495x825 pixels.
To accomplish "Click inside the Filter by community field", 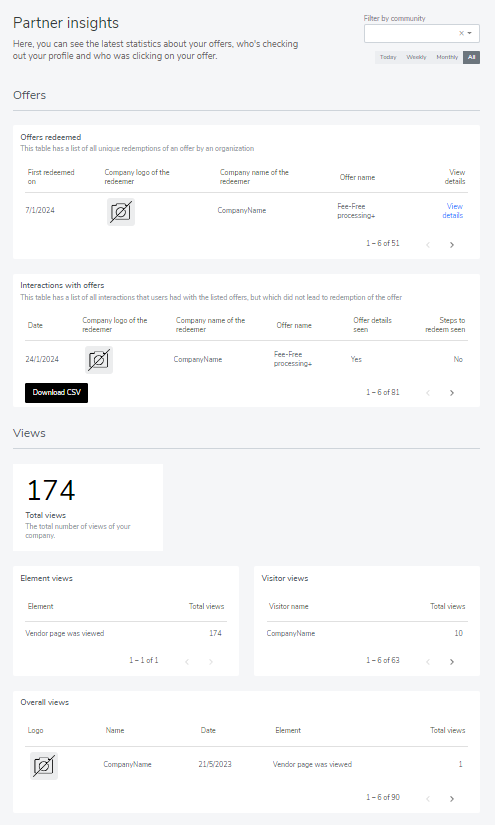I will (x=410, y=33).
